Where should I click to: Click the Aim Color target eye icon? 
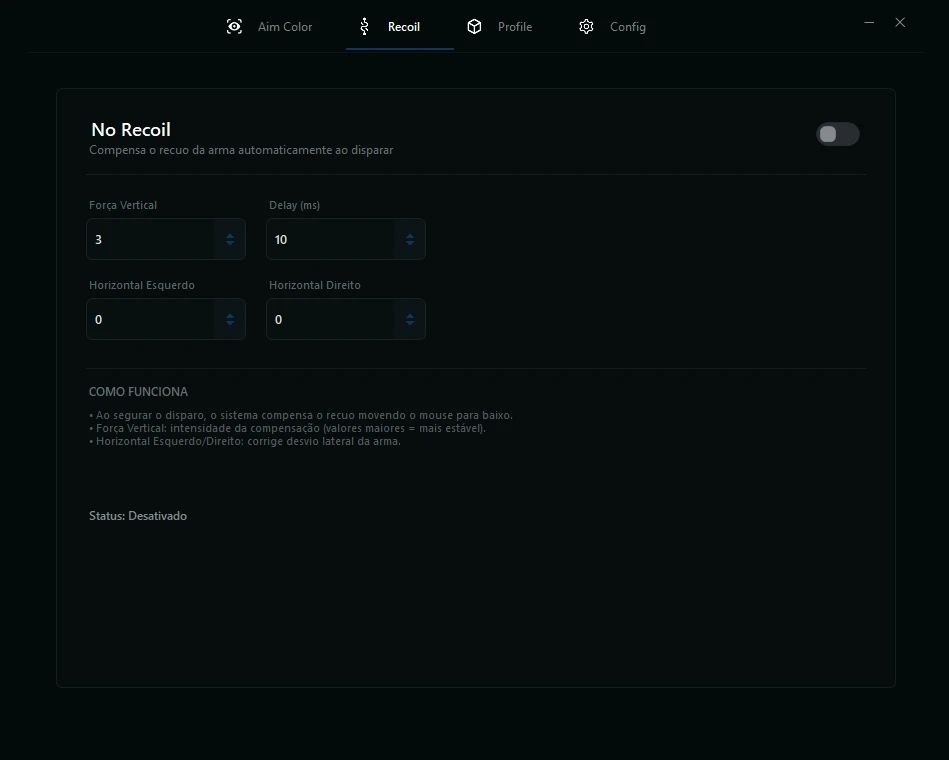point(234,27)
